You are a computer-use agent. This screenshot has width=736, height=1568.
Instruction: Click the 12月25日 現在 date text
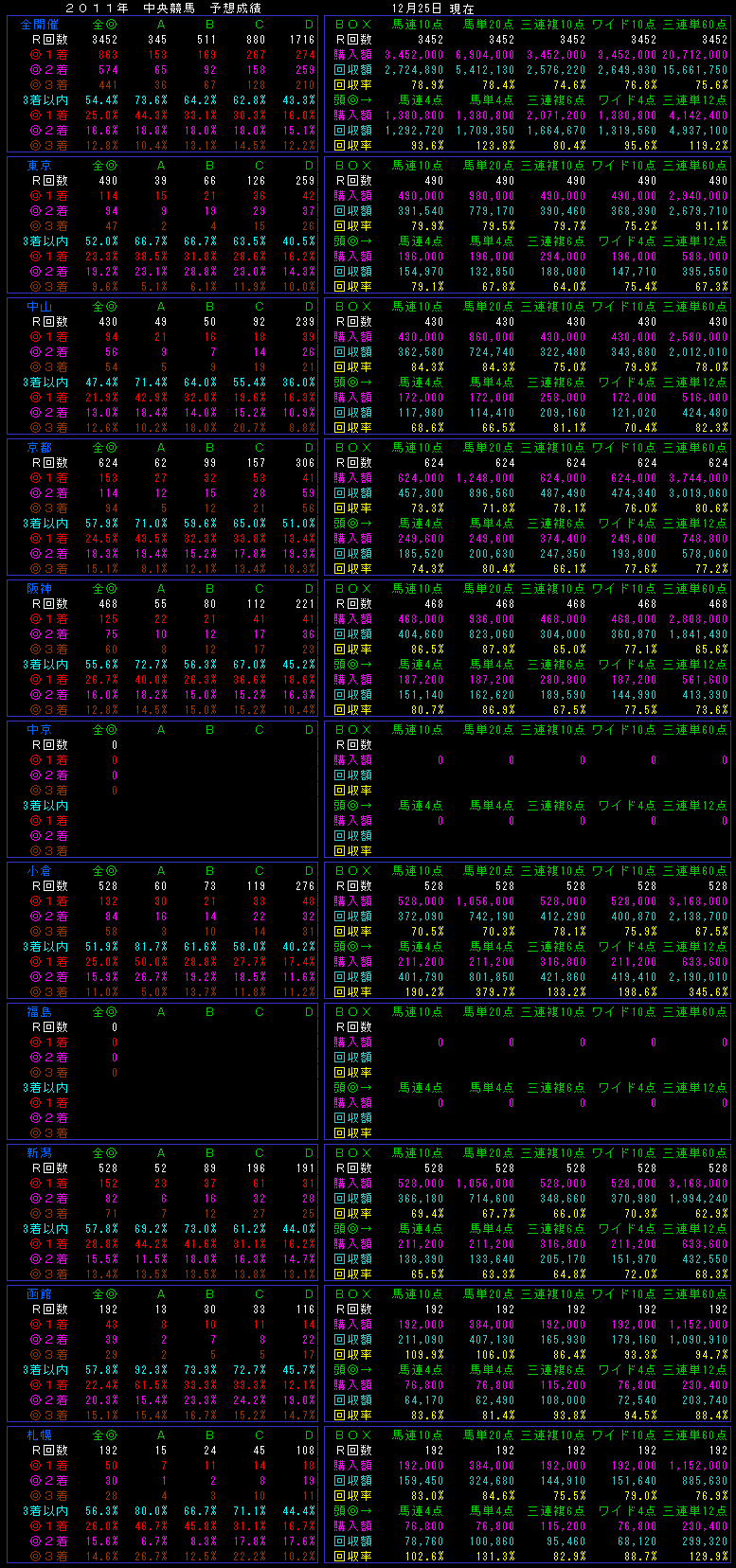point(433,8)
